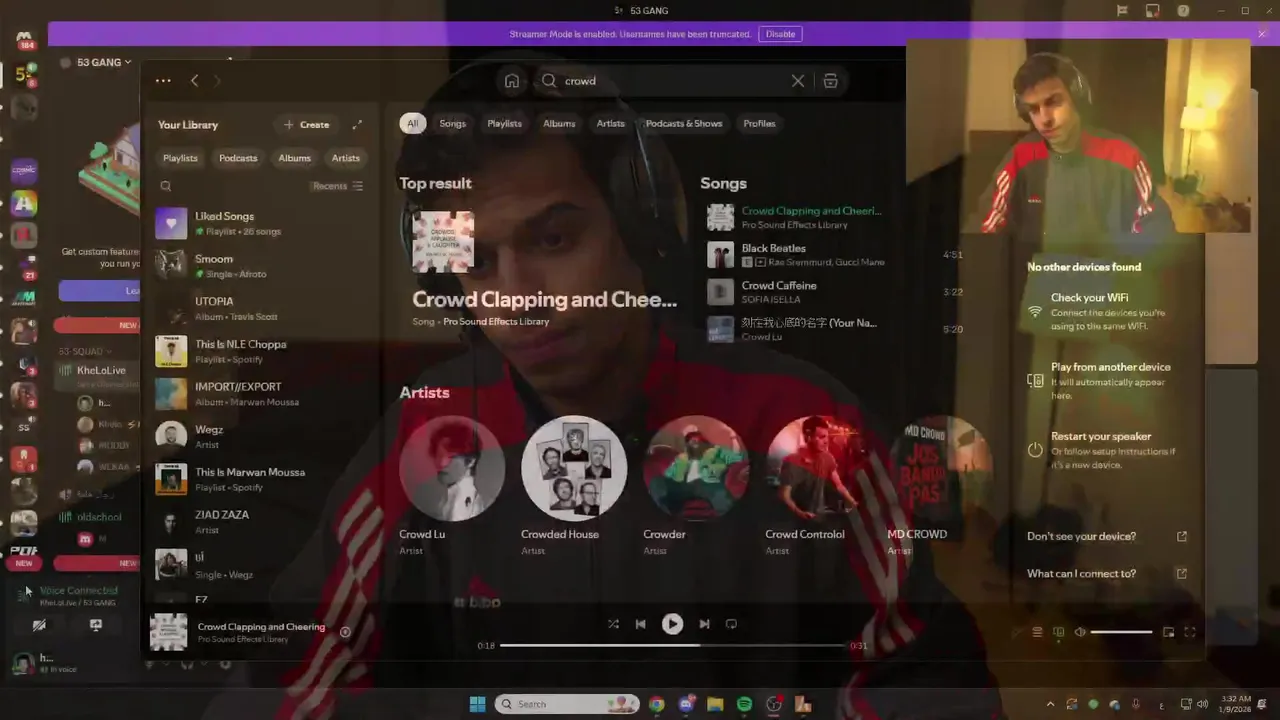Switch to Artists search results
This screenshot has width=1280, height=720.
[x=610, y=124]
